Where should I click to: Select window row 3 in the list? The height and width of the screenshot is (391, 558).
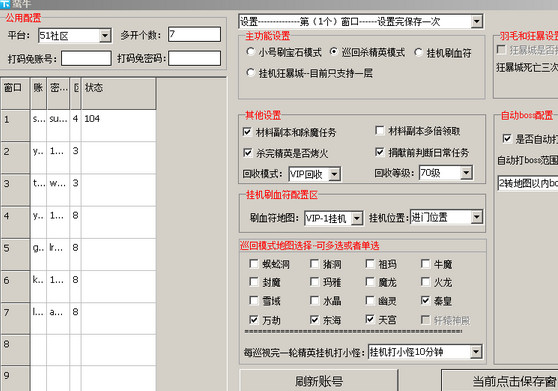tap(78, 190)
